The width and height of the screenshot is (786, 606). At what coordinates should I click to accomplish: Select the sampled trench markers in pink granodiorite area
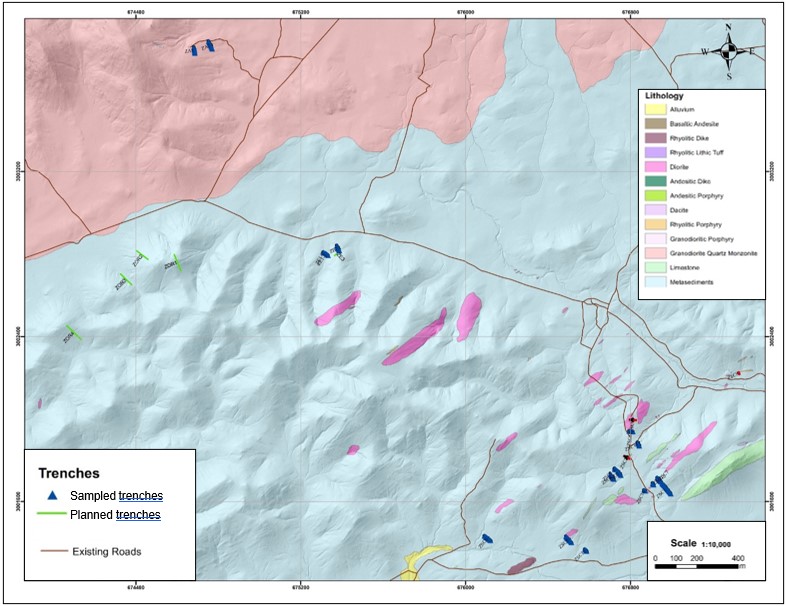(203, 48)
